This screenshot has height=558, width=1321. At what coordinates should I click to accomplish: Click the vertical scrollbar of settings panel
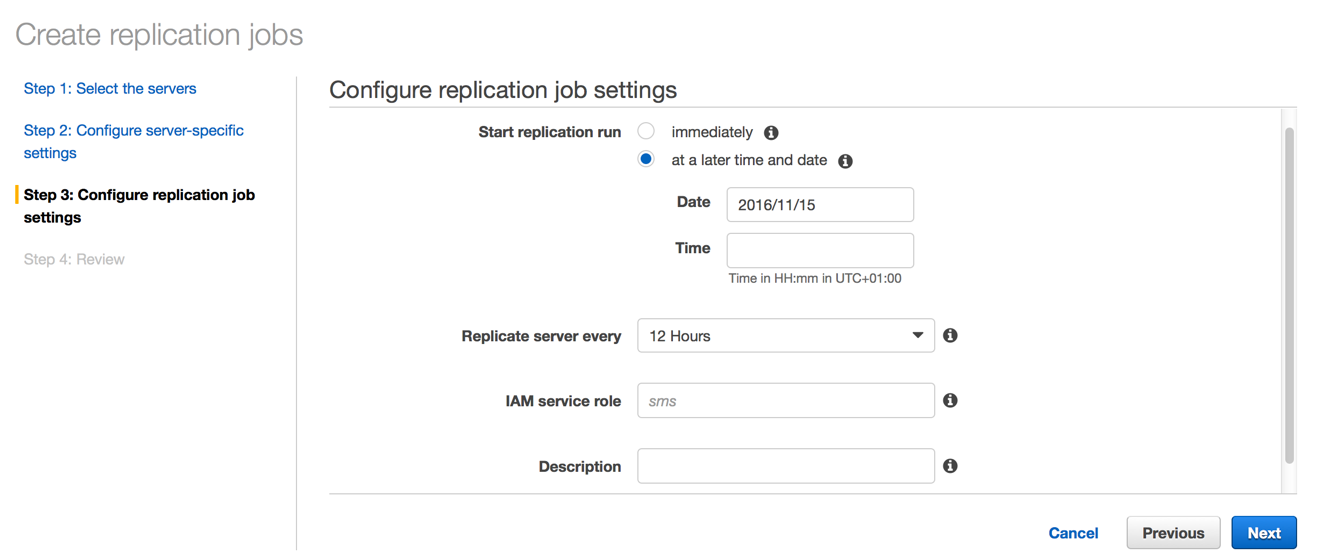coord(1289,295)
